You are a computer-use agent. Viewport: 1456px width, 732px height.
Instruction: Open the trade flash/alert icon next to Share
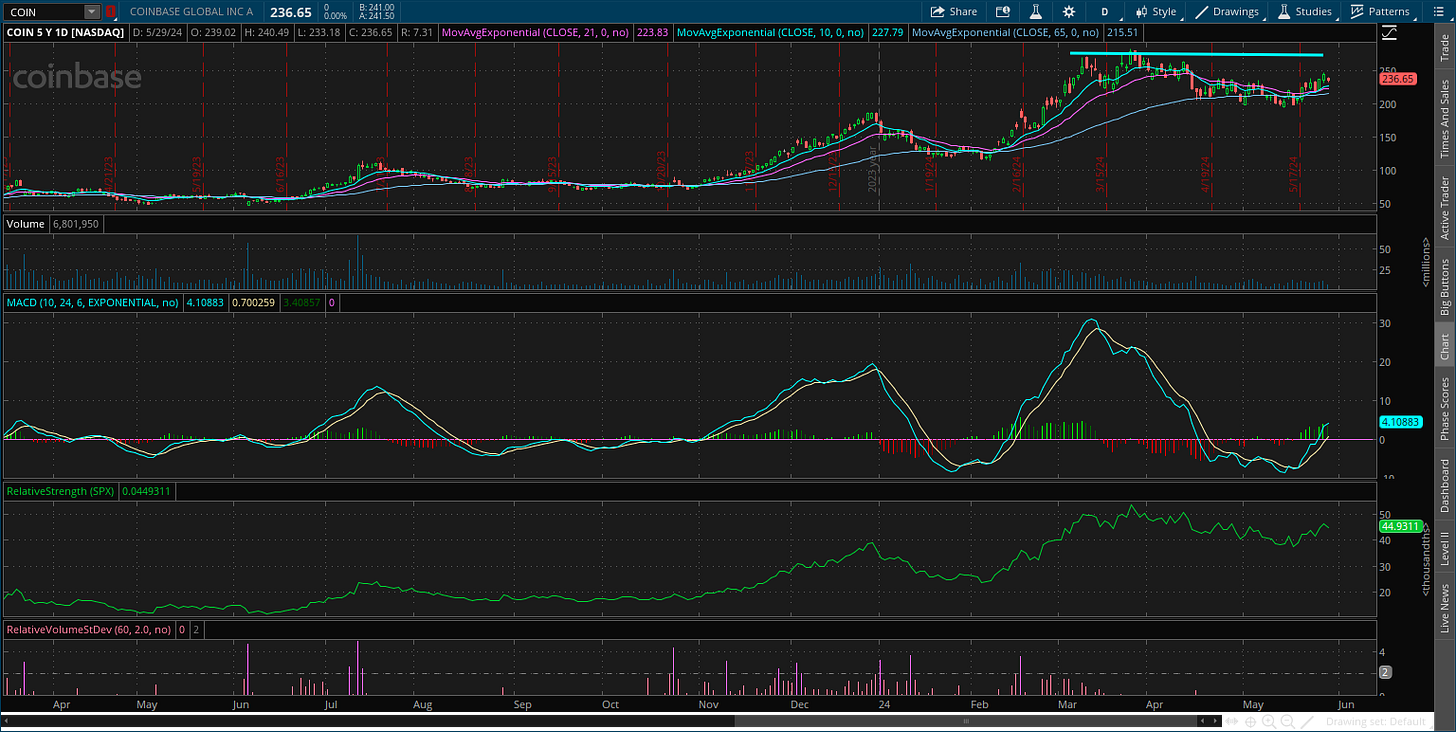1003,12
